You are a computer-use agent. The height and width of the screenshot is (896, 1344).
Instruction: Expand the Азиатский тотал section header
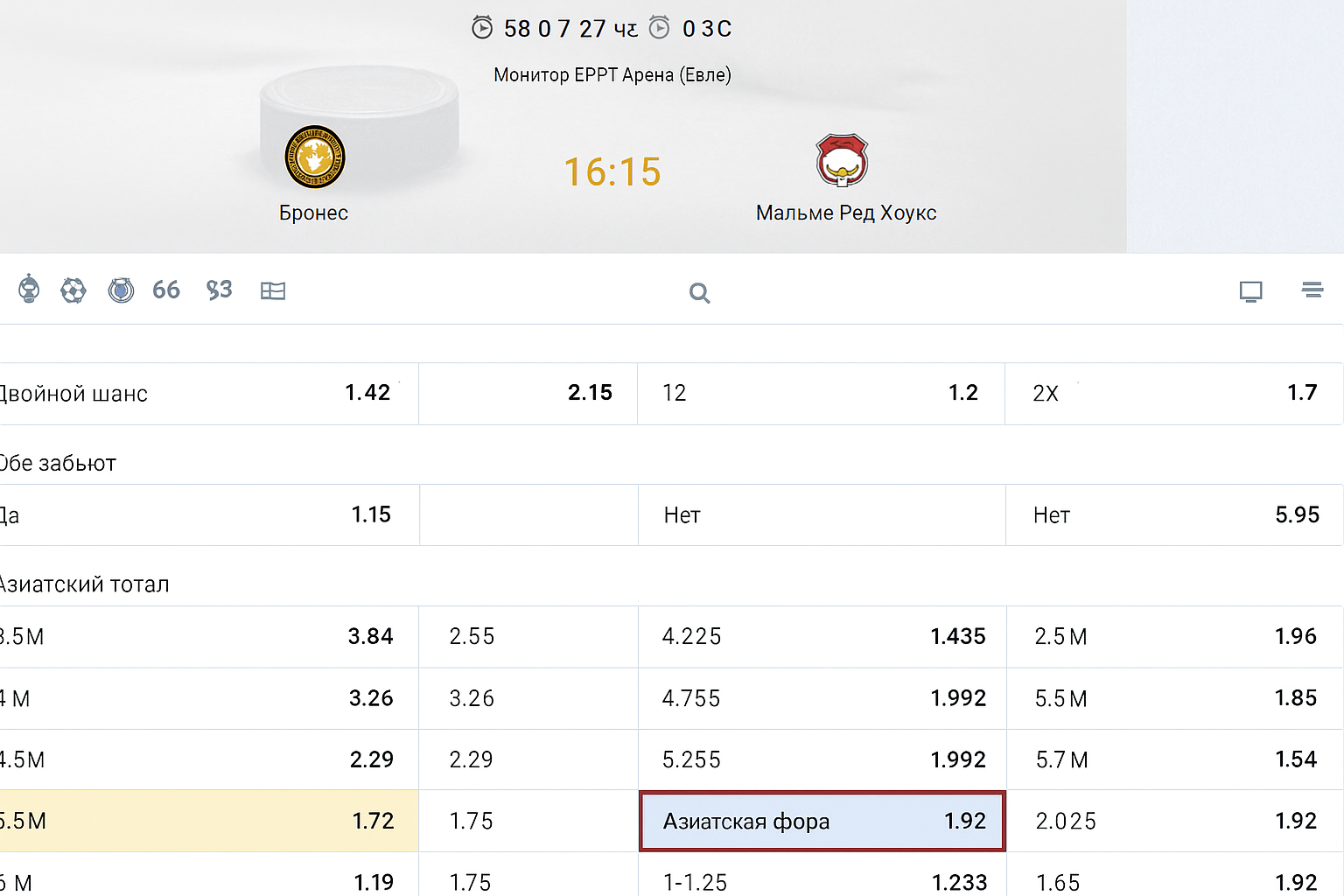[x=85, y=584]
